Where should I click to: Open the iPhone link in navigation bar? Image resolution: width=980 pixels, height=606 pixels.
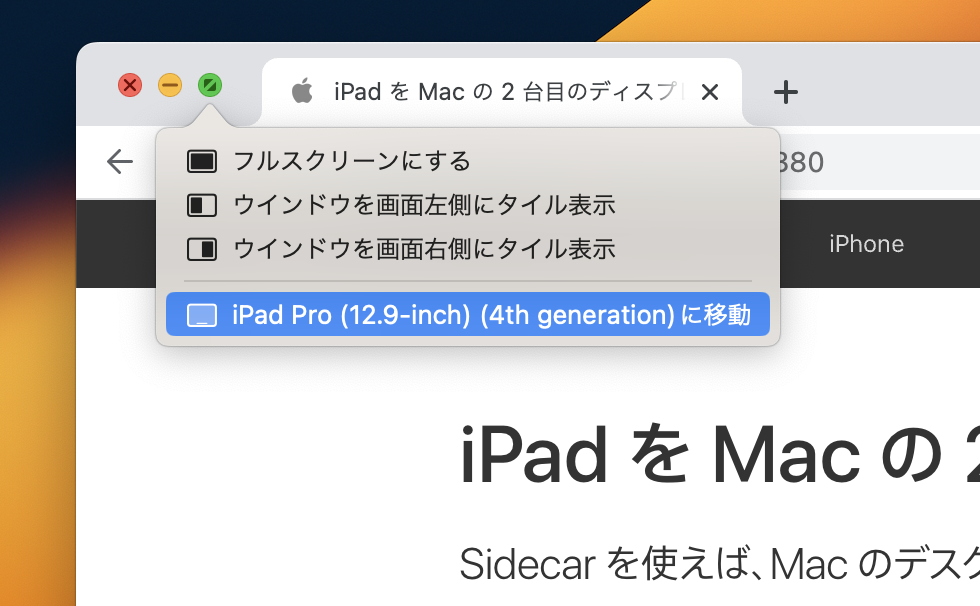click(866, 244)
